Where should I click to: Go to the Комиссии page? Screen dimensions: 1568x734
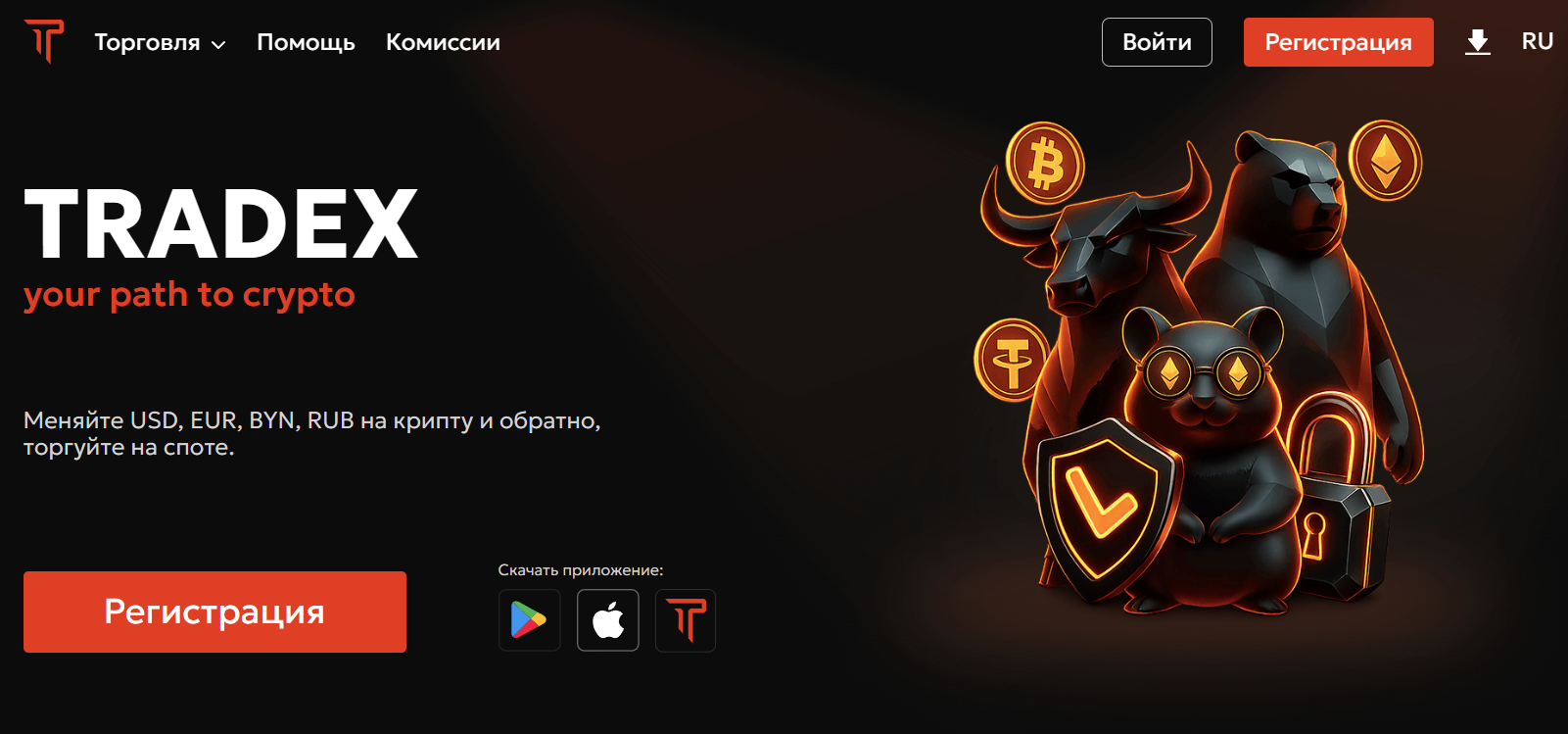click(443, 42)
